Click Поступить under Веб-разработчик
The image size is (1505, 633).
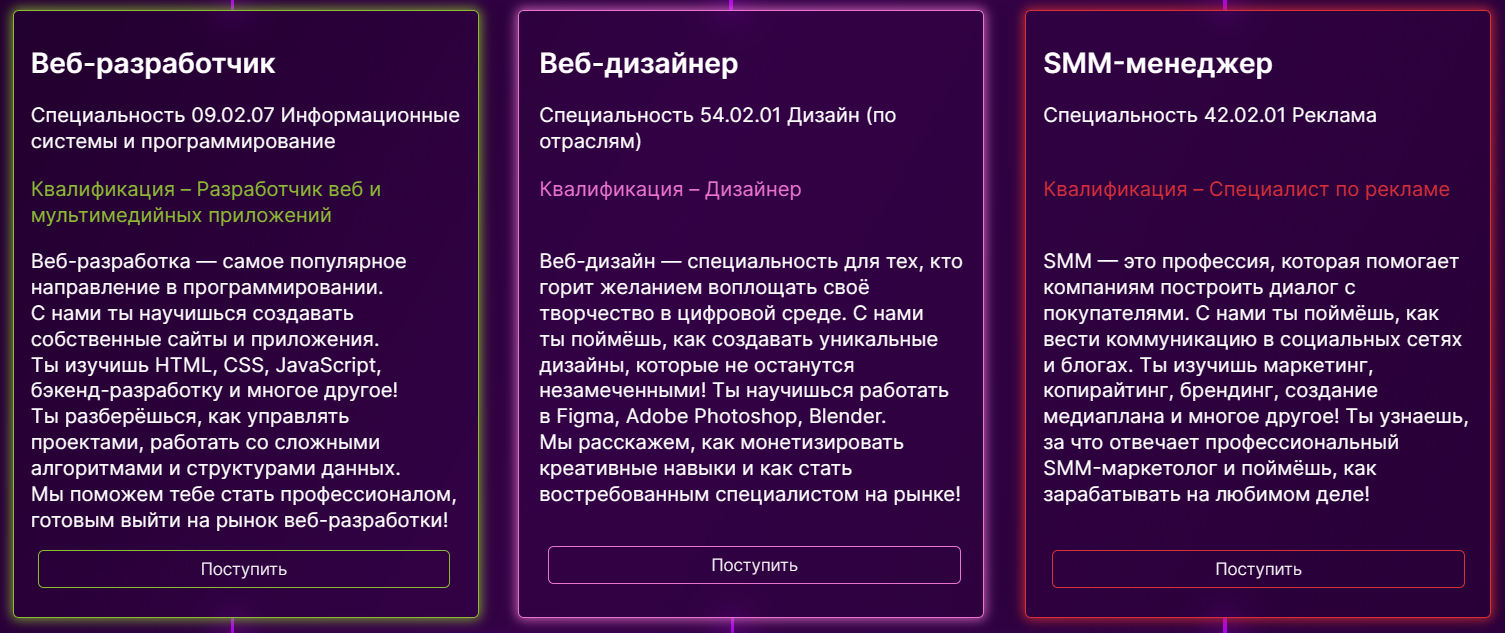pos(244,569)
